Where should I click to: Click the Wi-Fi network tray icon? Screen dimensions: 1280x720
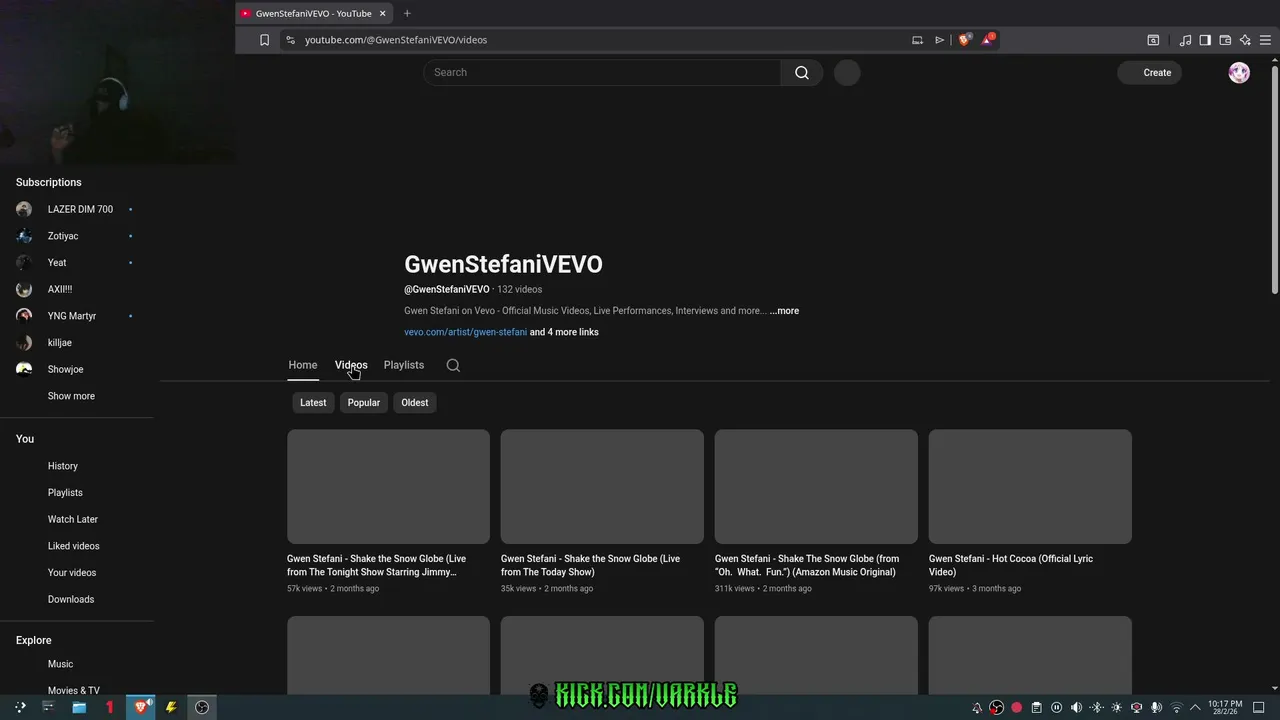pos(1176,708)
